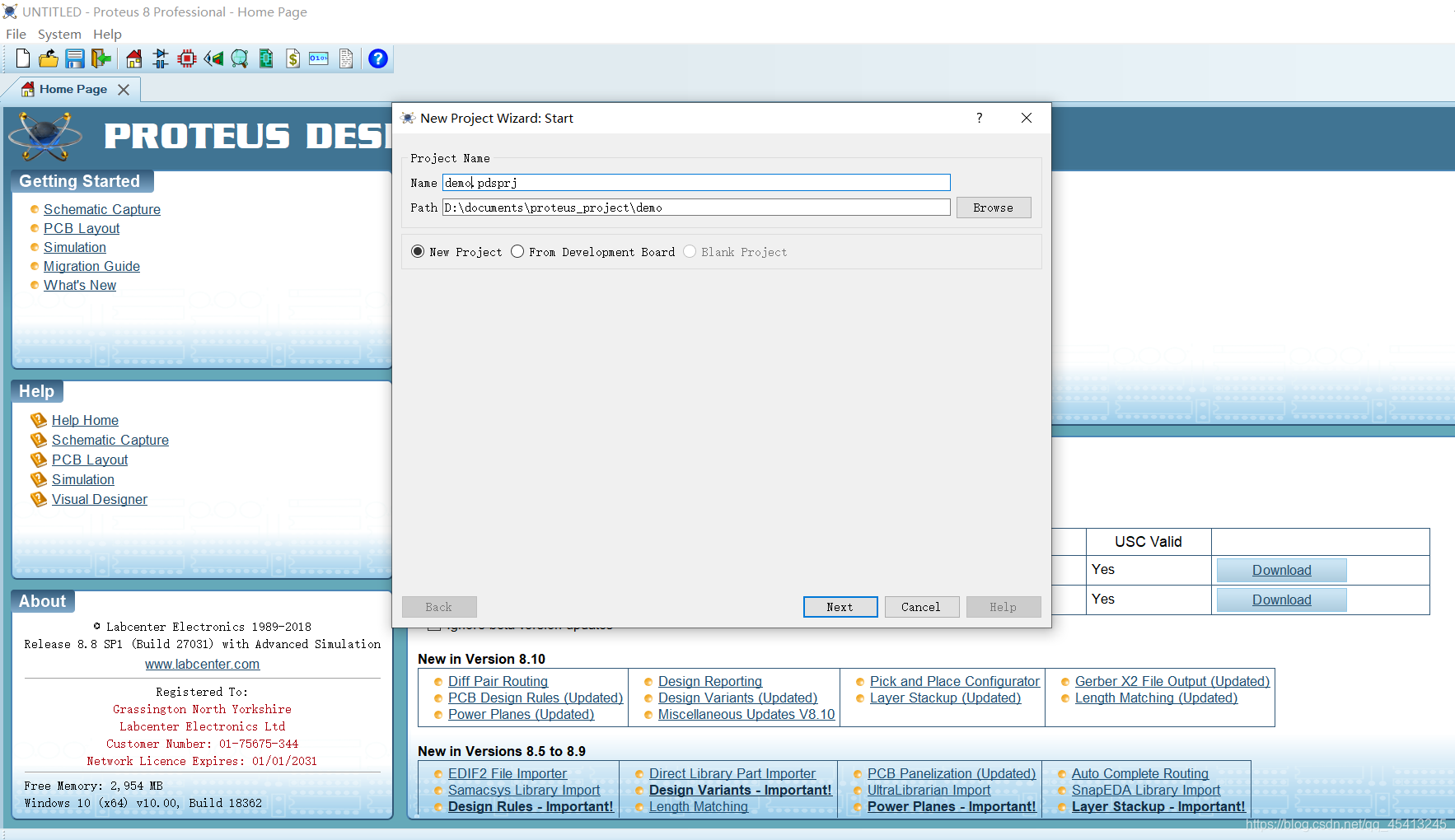
Task: Open Pick and Place Configurator link
Action: pyautogui.click(x=955, y=681)
